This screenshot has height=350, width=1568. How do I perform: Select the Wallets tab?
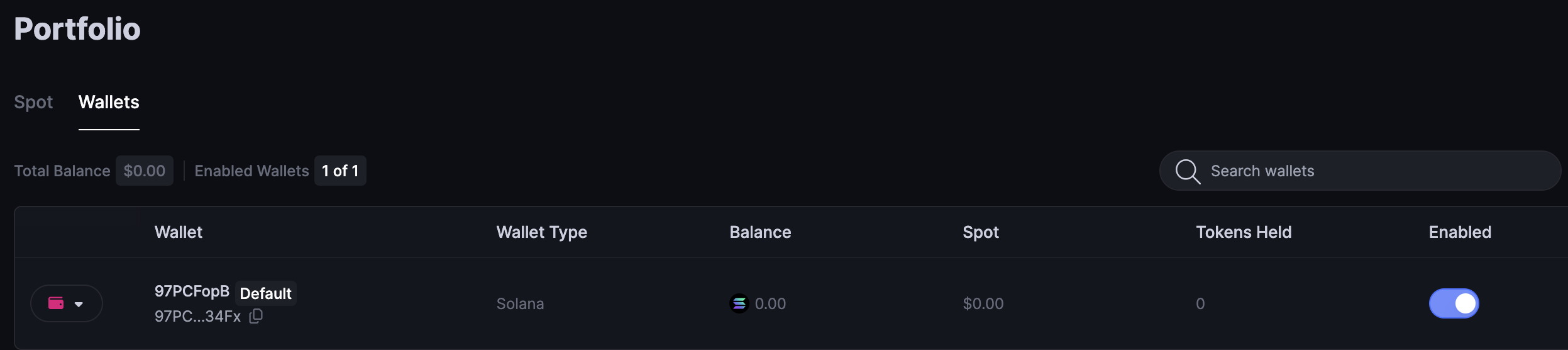pos(109,102)
